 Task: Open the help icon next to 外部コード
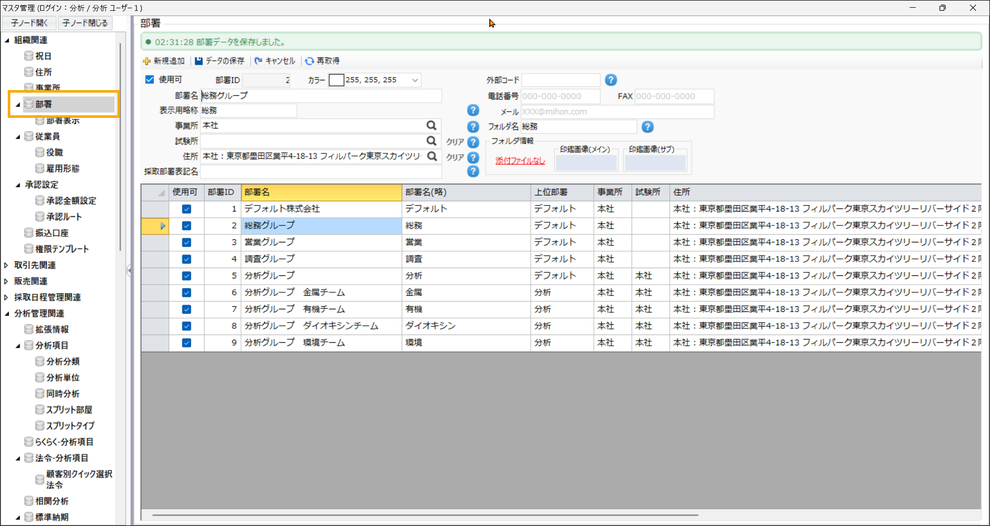[611, 80]
